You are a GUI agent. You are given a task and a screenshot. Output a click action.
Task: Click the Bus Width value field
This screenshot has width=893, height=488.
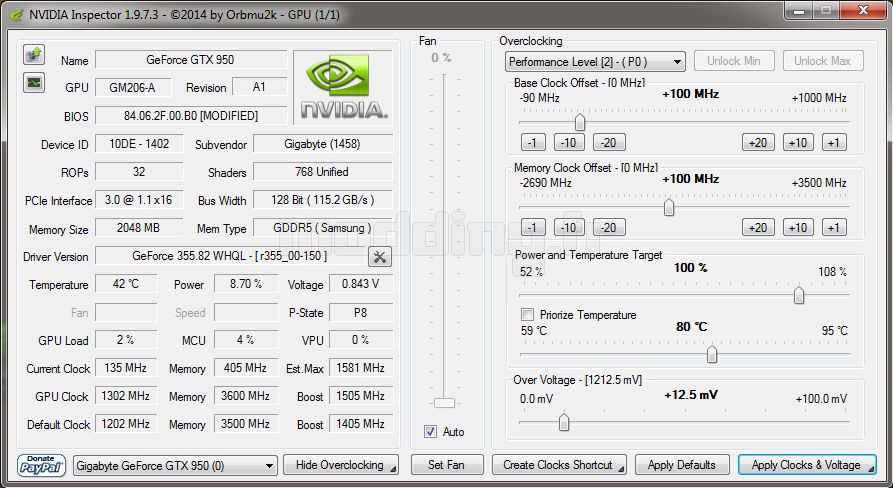322,200
